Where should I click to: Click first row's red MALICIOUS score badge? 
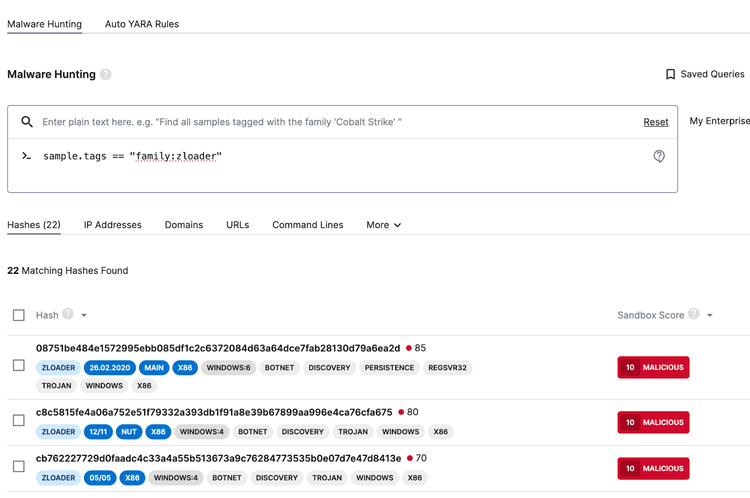[x=653, y=367]
